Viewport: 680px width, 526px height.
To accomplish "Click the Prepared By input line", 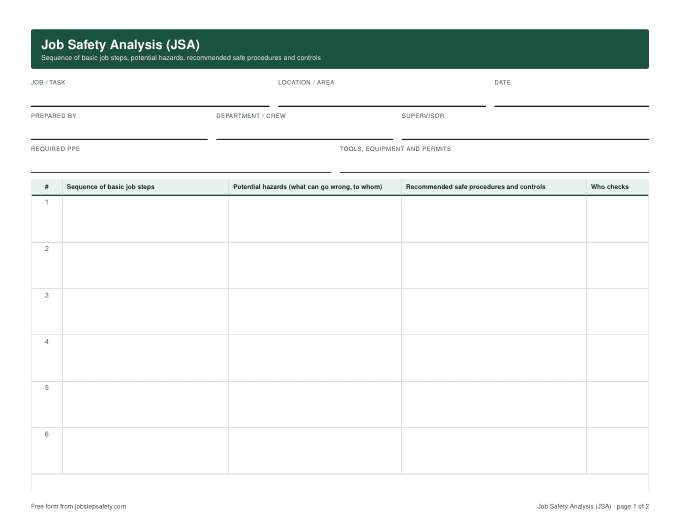I will click(119, 131).
